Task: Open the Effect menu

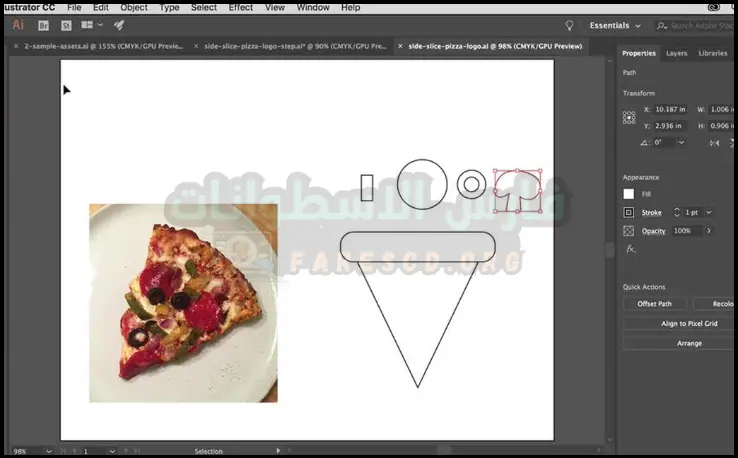Action: (x=241, y=7)
